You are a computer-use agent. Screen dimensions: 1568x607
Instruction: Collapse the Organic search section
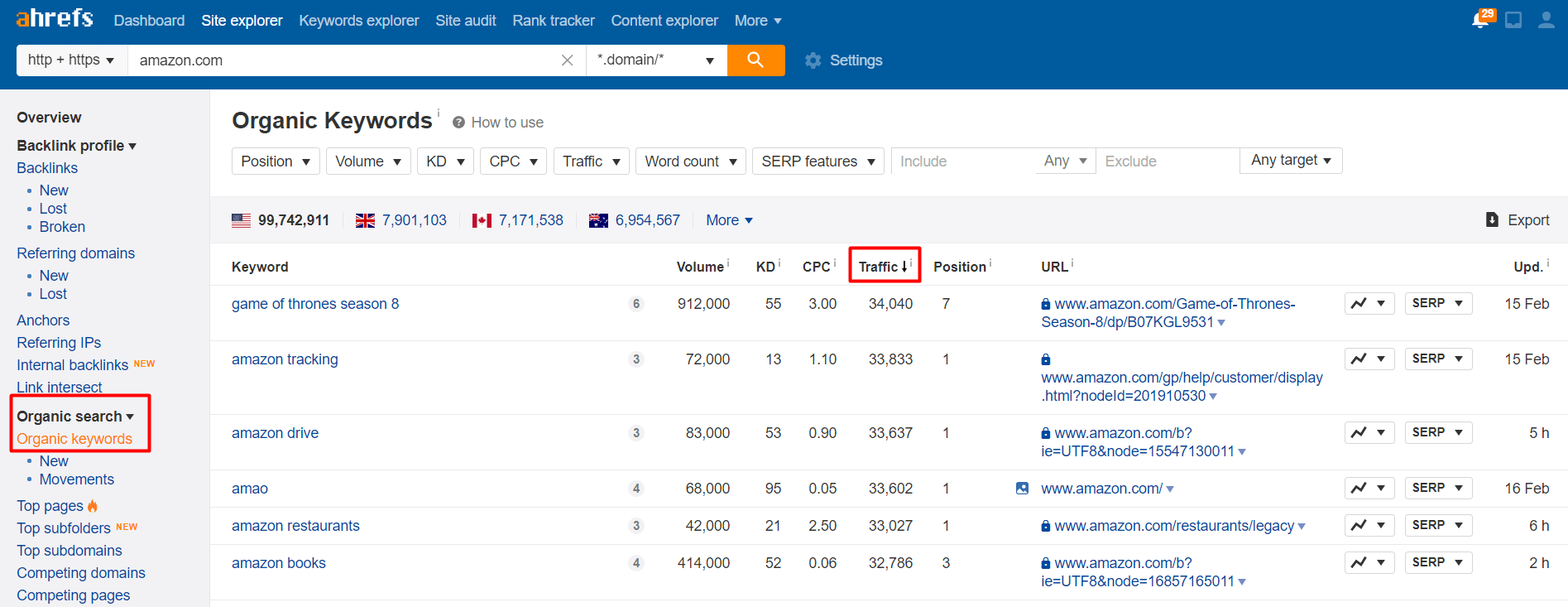75,417
